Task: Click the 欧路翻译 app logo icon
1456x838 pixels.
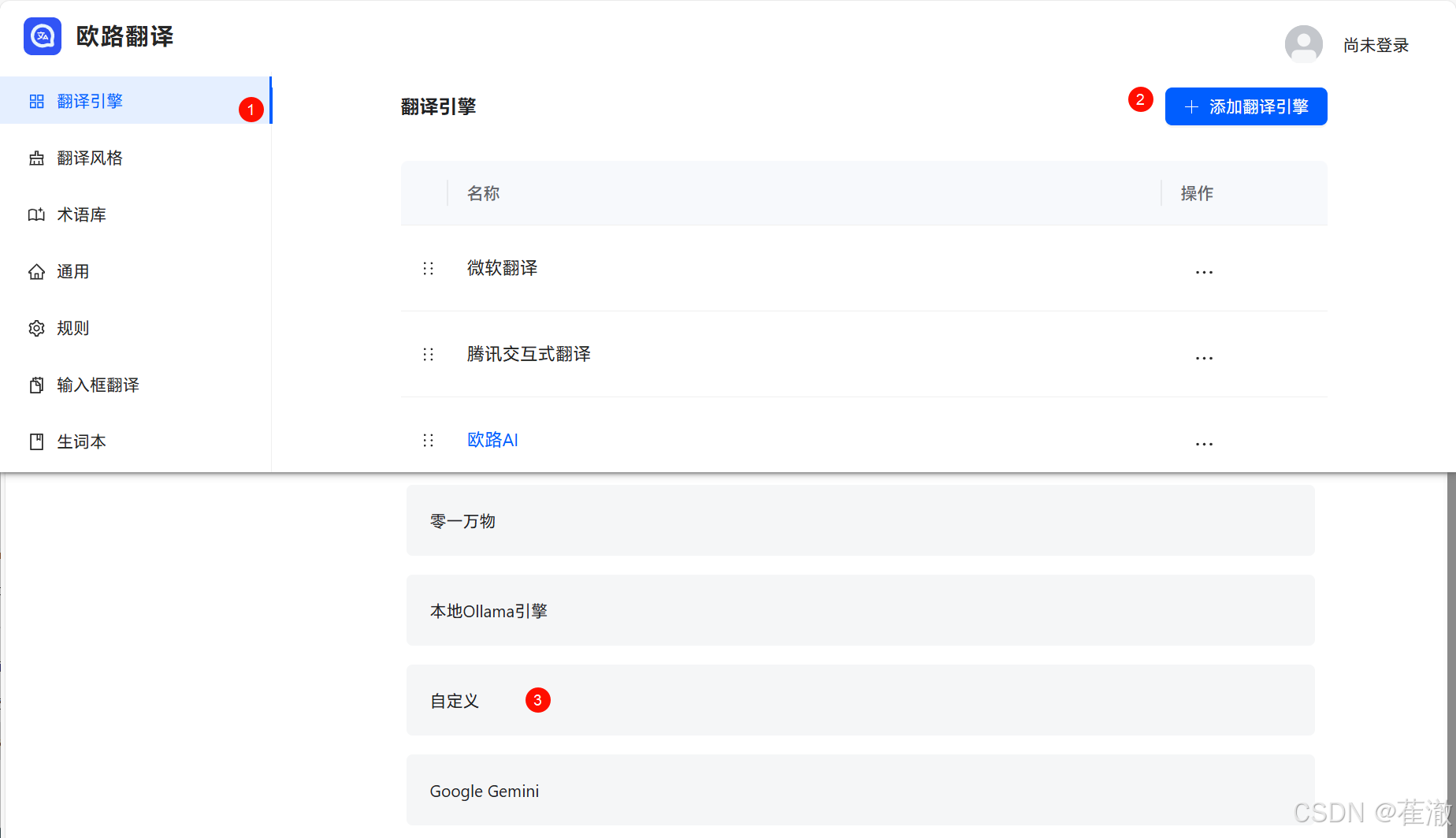Action: pyautogui.click(x=43, y=36)
